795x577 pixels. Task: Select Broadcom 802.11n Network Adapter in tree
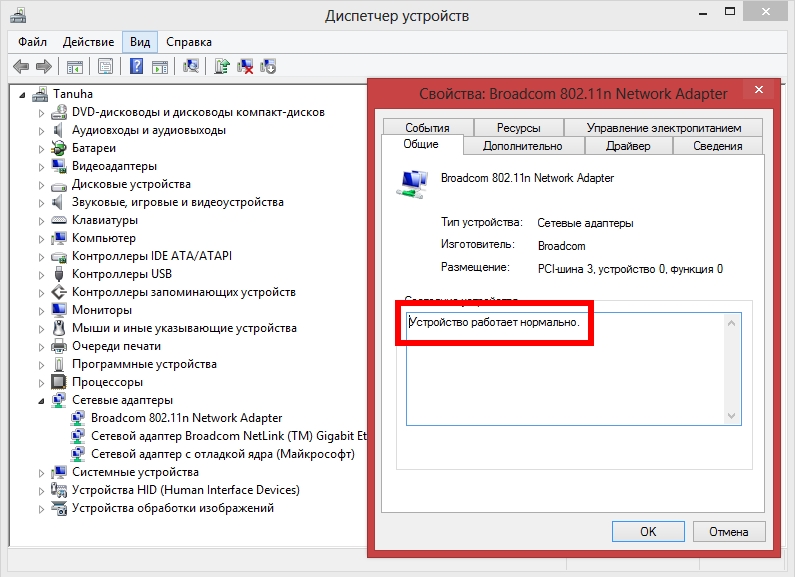point(186,418)
